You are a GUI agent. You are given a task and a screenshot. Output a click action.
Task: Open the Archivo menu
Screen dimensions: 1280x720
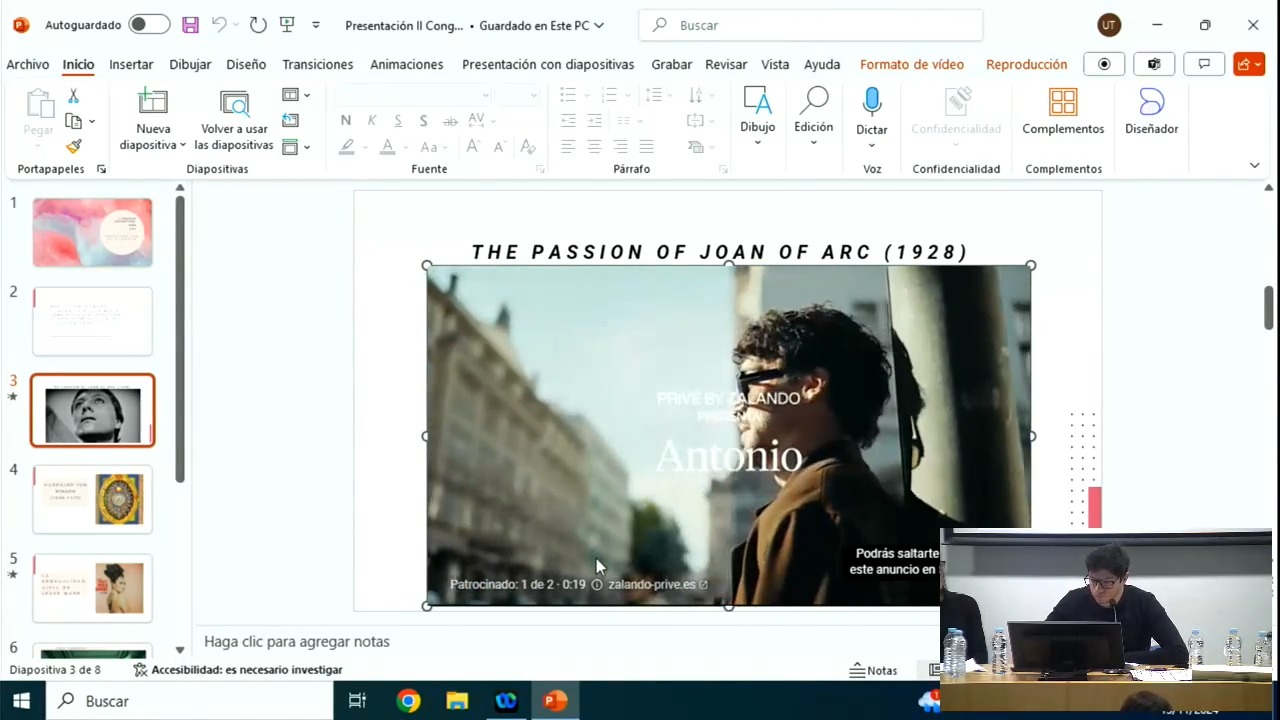click(x=28, y=64)
